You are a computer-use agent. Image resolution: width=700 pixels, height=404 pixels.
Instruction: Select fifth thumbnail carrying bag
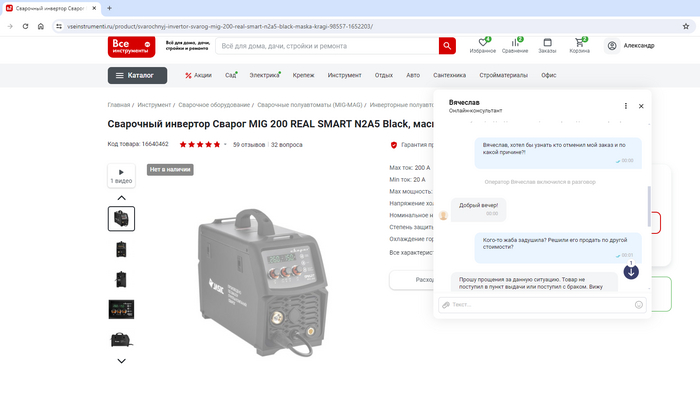pos(121,340)
